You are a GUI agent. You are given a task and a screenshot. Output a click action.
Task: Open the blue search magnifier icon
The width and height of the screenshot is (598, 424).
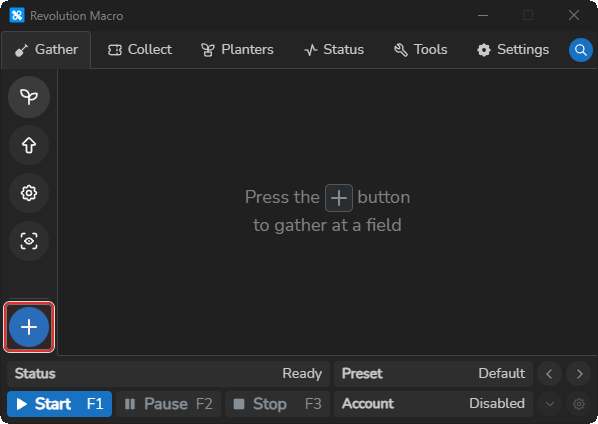pyautogui.click(x=580, y=50)
